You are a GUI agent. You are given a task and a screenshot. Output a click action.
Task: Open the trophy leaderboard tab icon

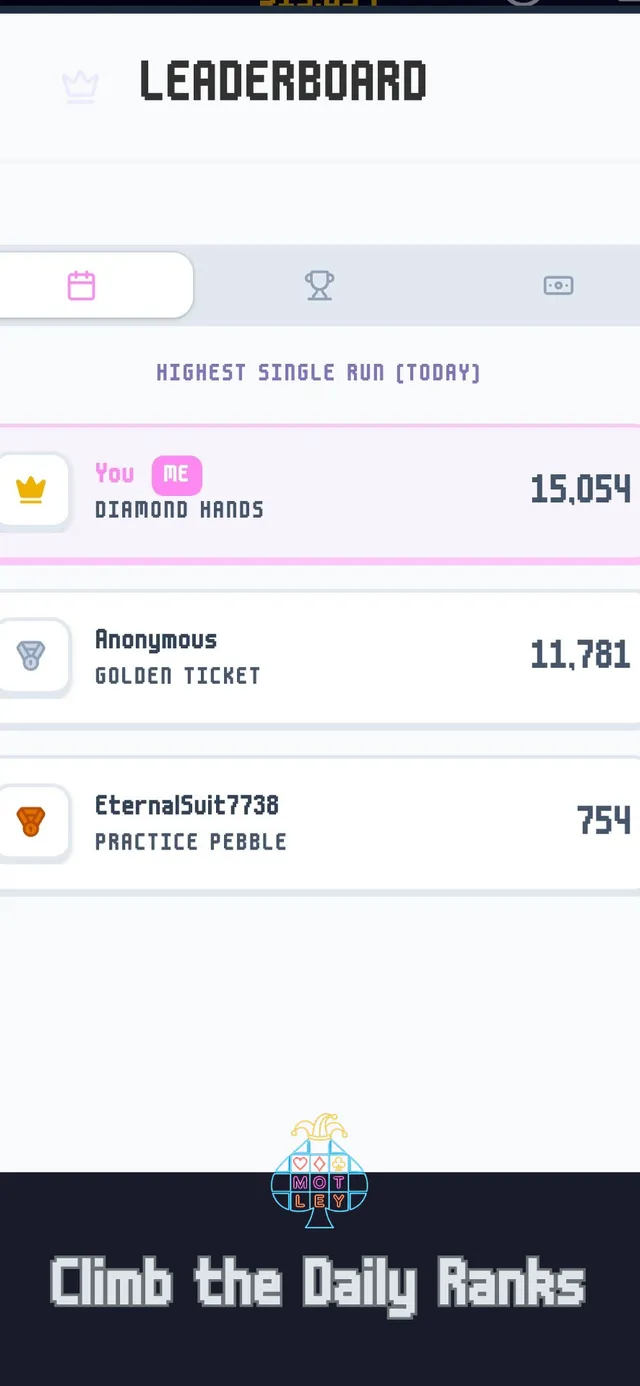click(x=319, y=285)
